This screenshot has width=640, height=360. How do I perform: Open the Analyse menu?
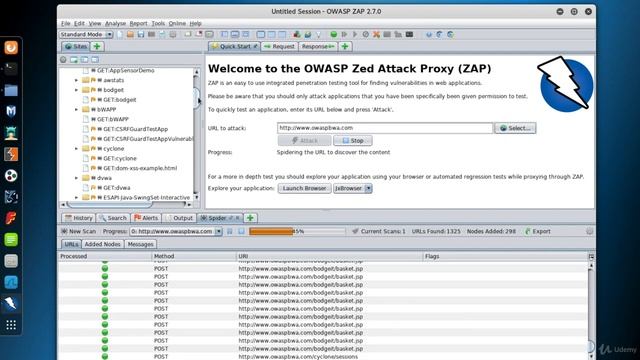115,24
